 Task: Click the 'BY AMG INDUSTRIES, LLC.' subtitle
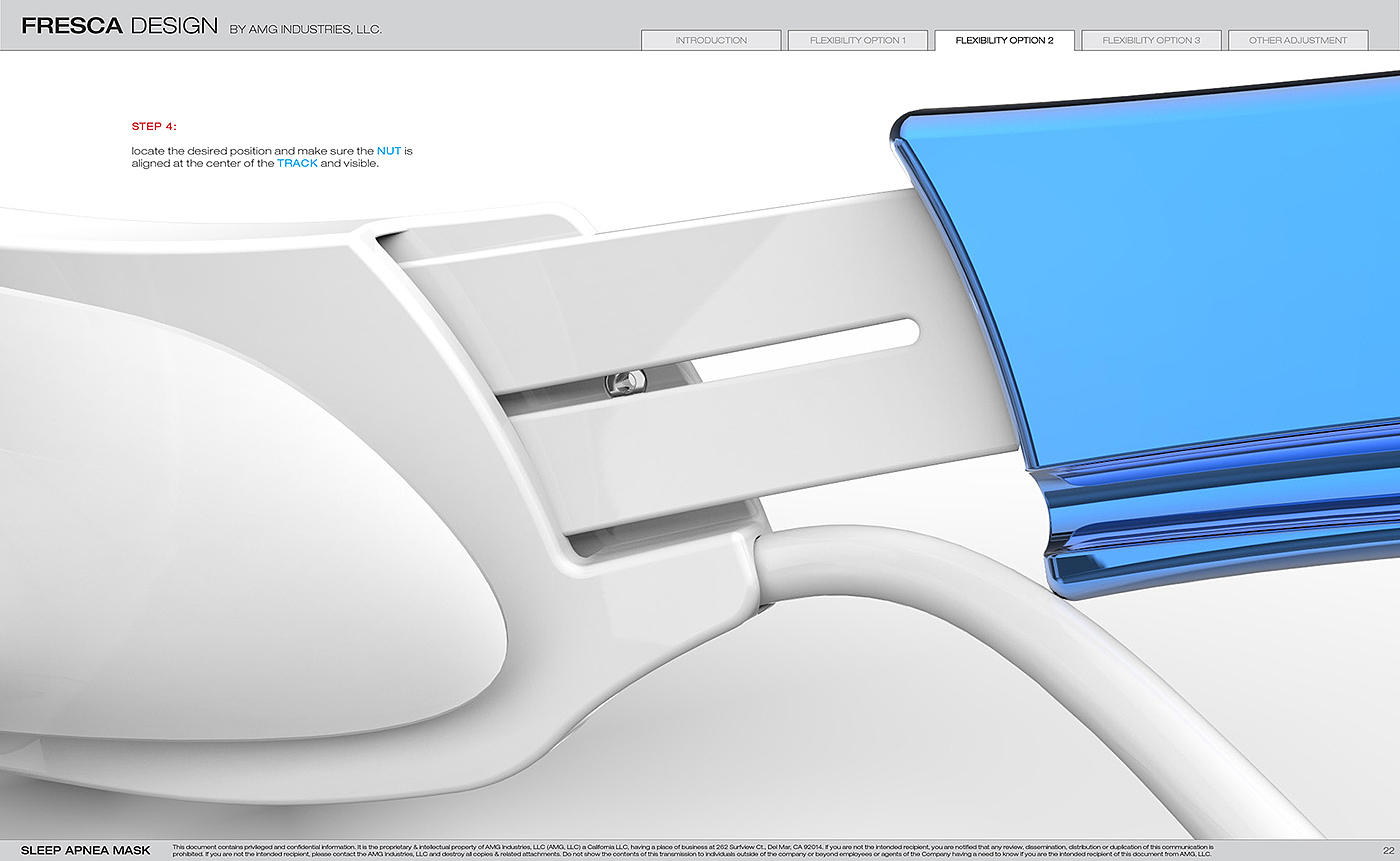(306, 30)
